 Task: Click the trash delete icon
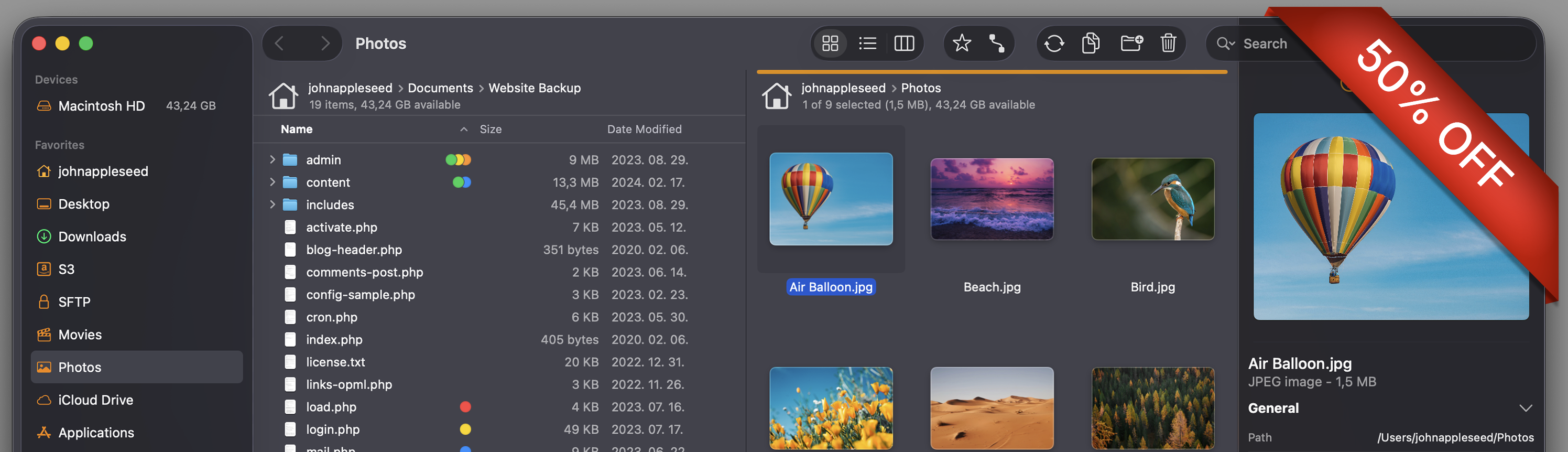(x=1168, y=43)
